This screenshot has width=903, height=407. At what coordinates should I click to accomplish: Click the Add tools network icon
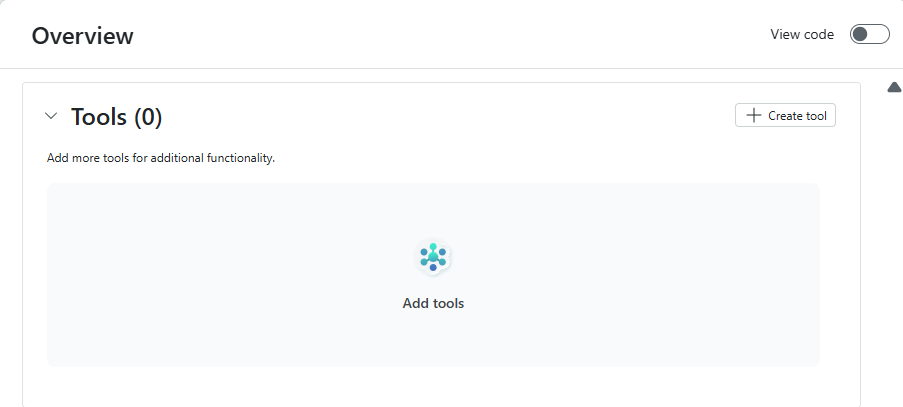click(433, 257)
